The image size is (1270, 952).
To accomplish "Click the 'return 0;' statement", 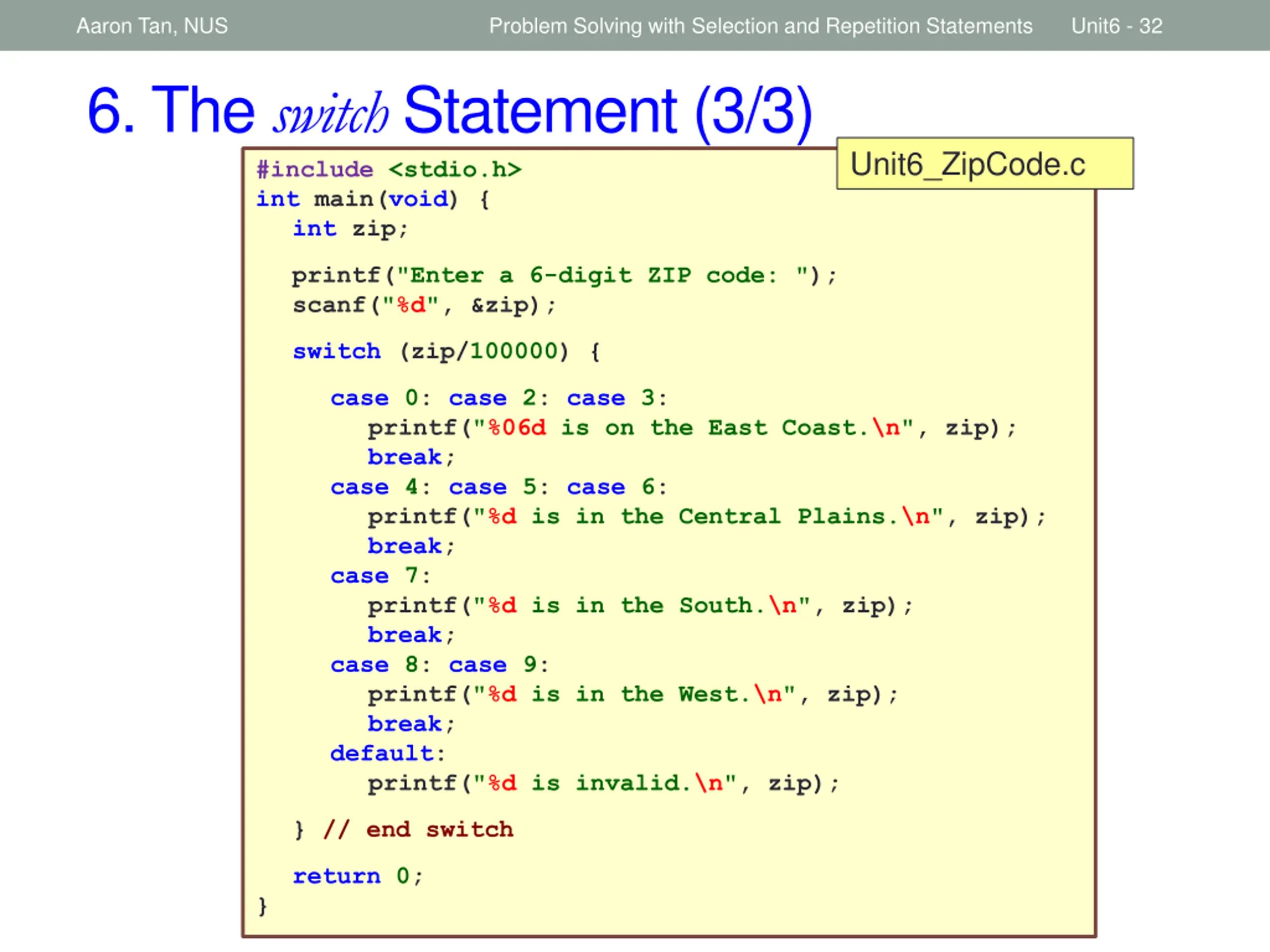I will point(358,876).
